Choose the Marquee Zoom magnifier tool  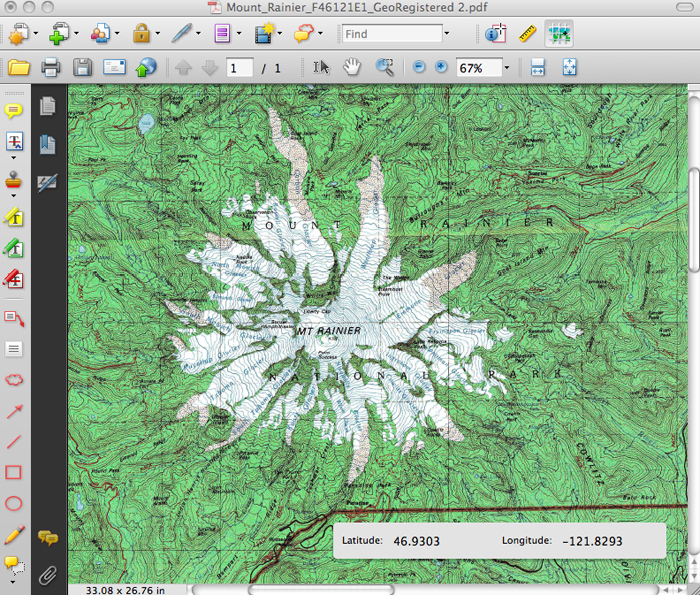point(384,67)
